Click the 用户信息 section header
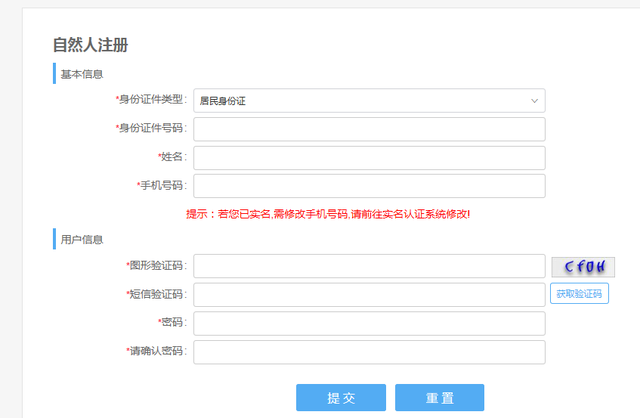Image resolution: width=640 pixels, height=418 pixels. (x=82, y=240)
